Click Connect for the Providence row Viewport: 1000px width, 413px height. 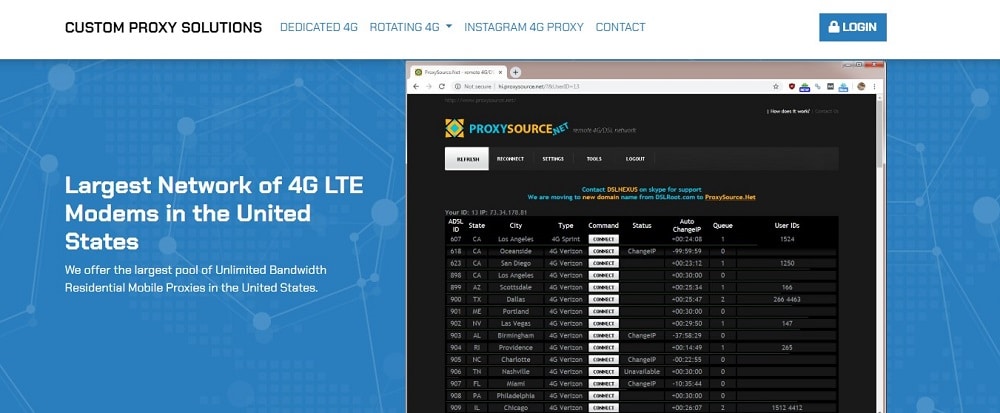(603, 347)
